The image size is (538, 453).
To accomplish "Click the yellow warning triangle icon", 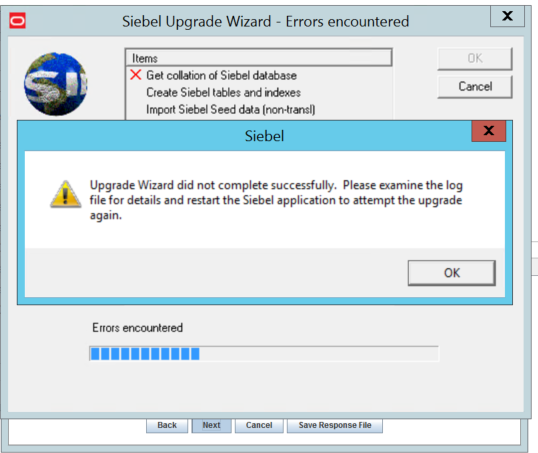I will [66, 194].
